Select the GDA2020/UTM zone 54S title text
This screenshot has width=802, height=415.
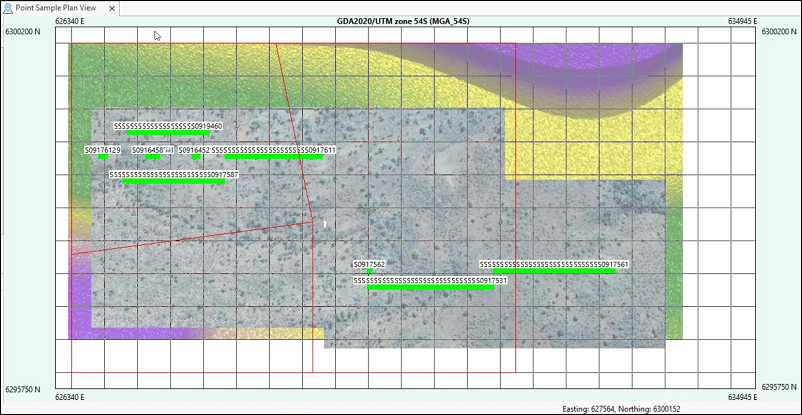404,21
